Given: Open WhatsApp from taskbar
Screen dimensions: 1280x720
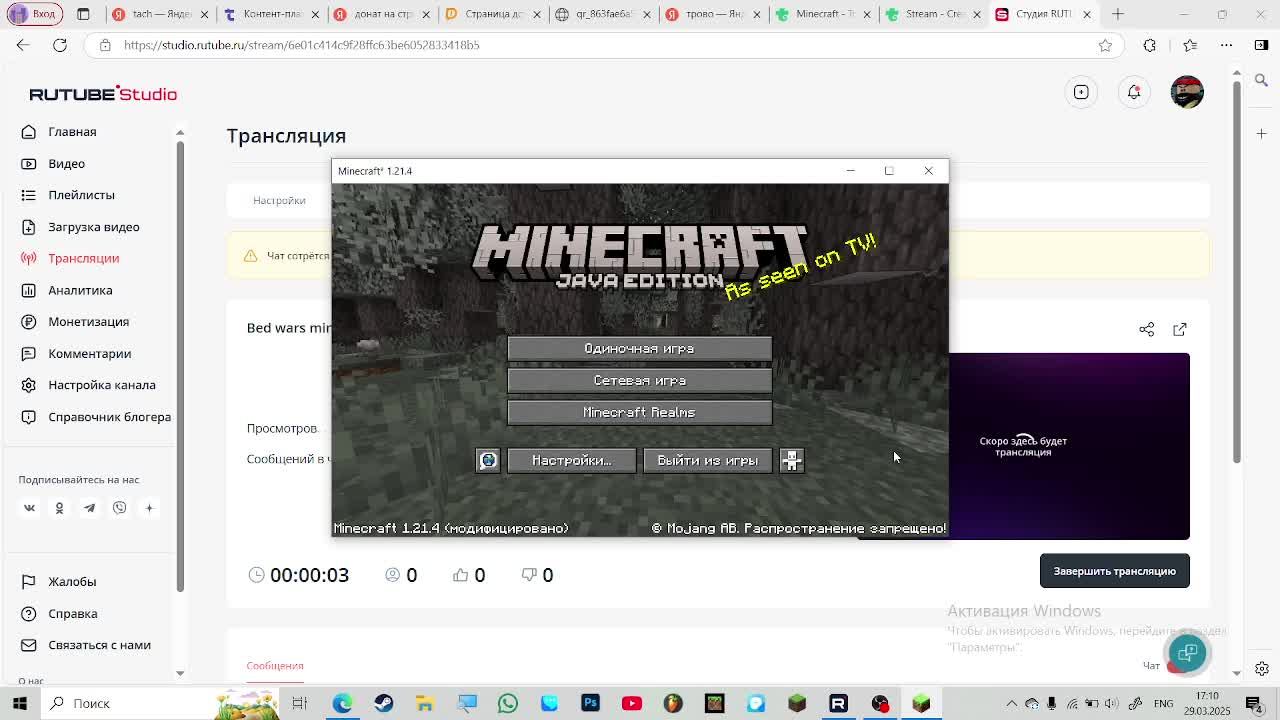Looking at the screenshot, I should (x=508, y=703).
